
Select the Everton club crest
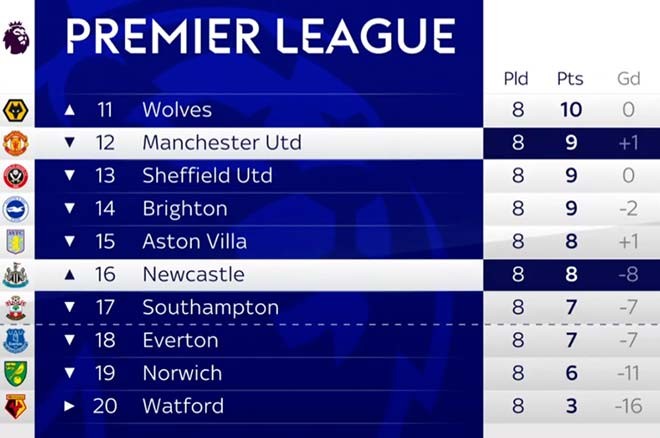[16, 341]
